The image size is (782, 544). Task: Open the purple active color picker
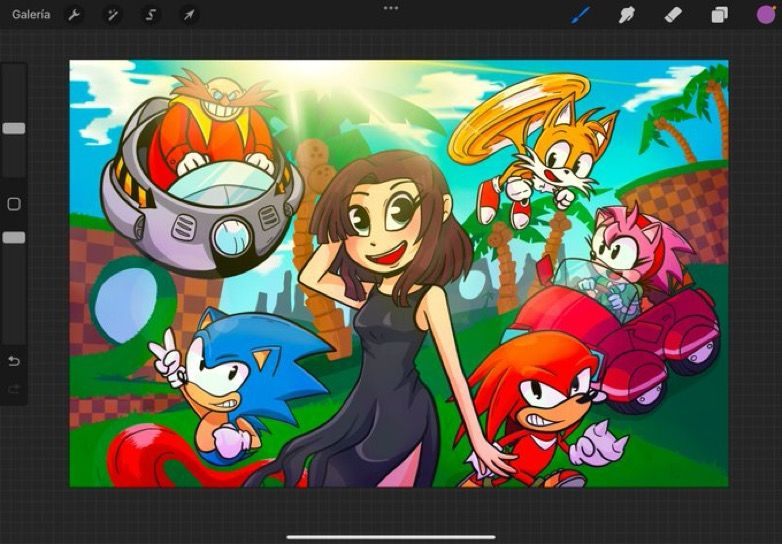tap(766, 15)
